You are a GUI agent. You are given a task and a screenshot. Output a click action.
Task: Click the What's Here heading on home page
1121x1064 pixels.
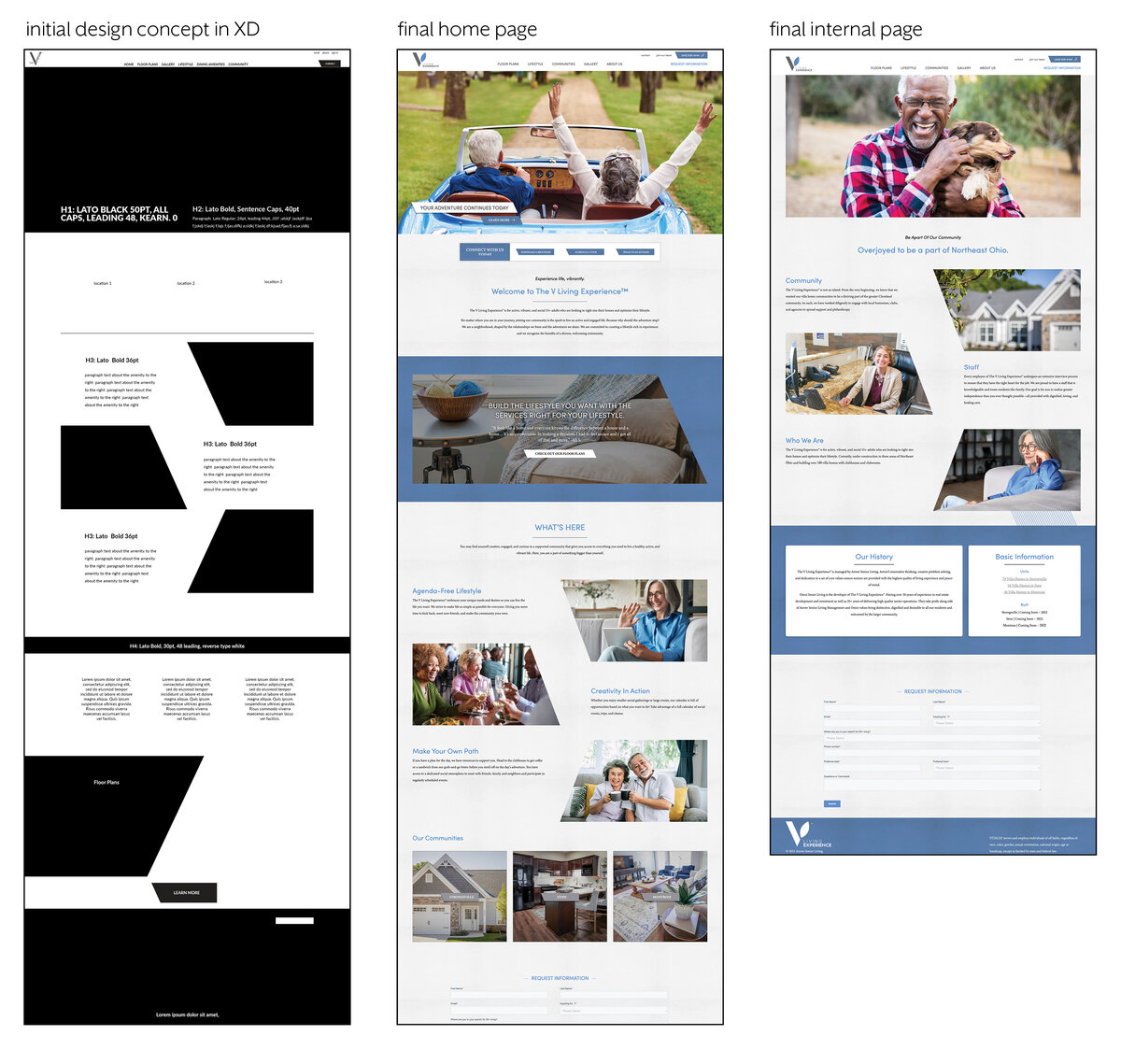coord(560,527)
